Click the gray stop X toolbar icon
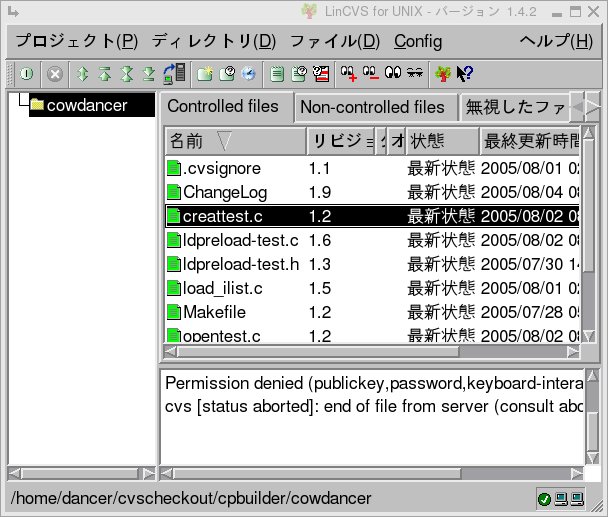The image size is (608, 517). [x=55, y=74]
